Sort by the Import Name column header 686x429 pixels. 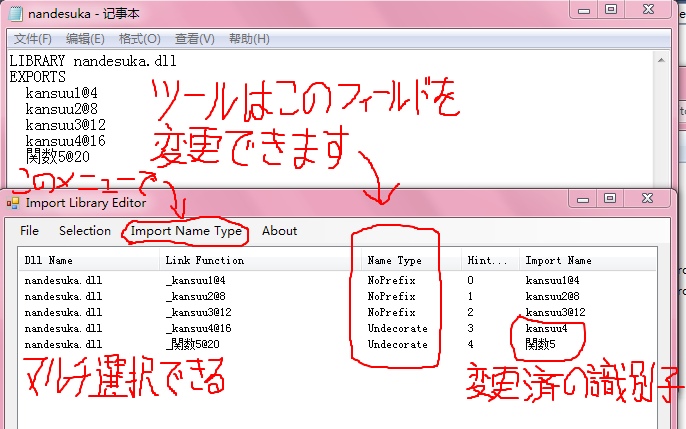click(588, 260)
